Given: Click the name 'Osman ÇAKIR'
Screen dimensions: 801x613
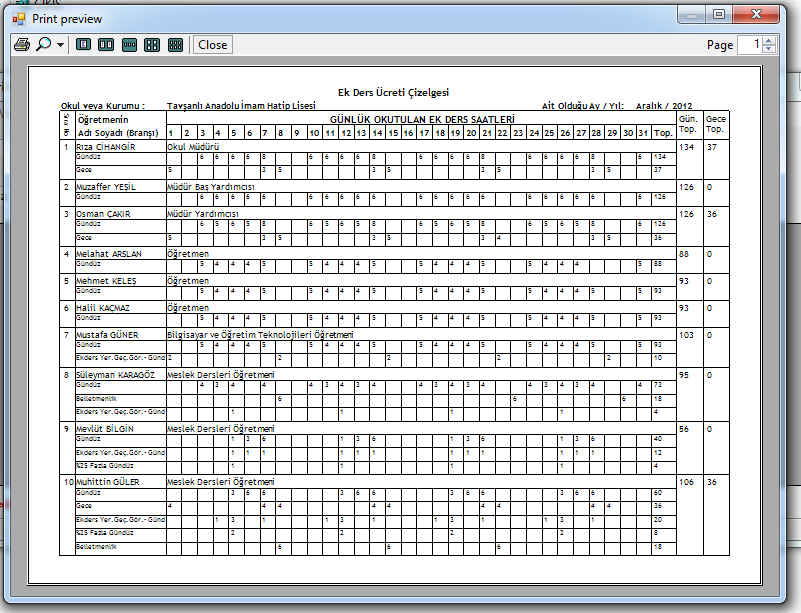Looking at the screenshot, I should click(x=103, y=214).
